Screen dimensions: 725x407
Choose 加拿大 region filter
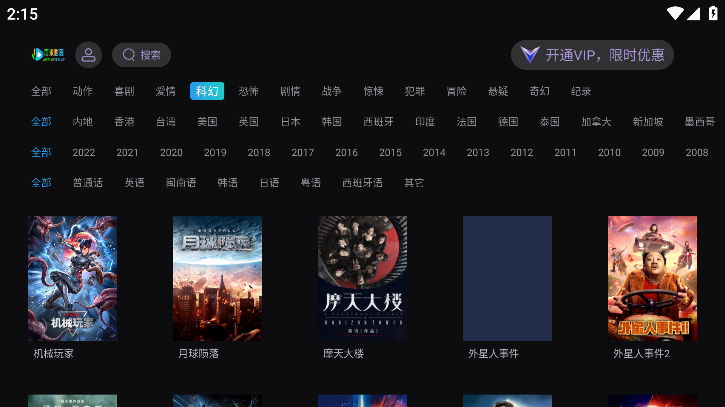coord(596,122)
